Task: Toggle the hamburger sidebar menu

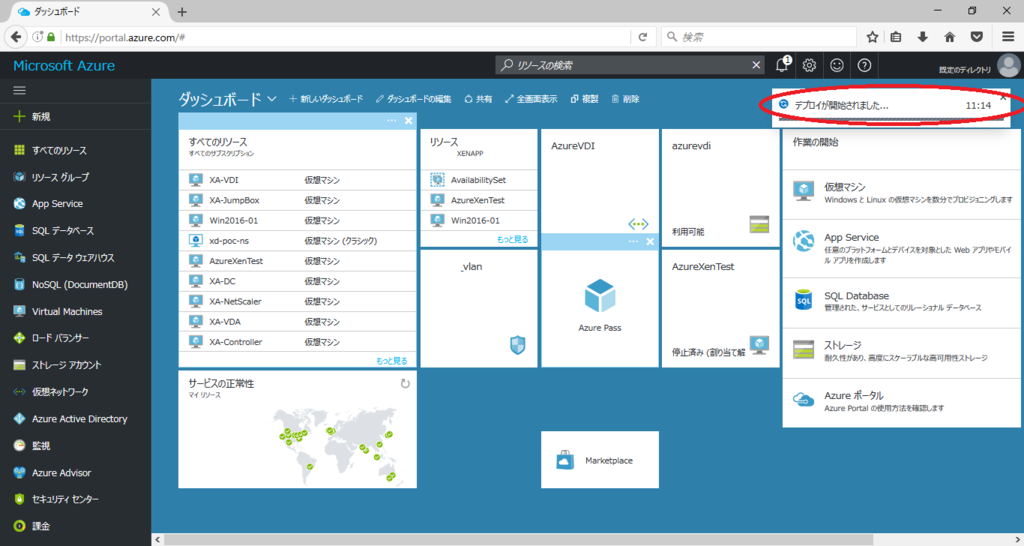Action: pos(20,90)
